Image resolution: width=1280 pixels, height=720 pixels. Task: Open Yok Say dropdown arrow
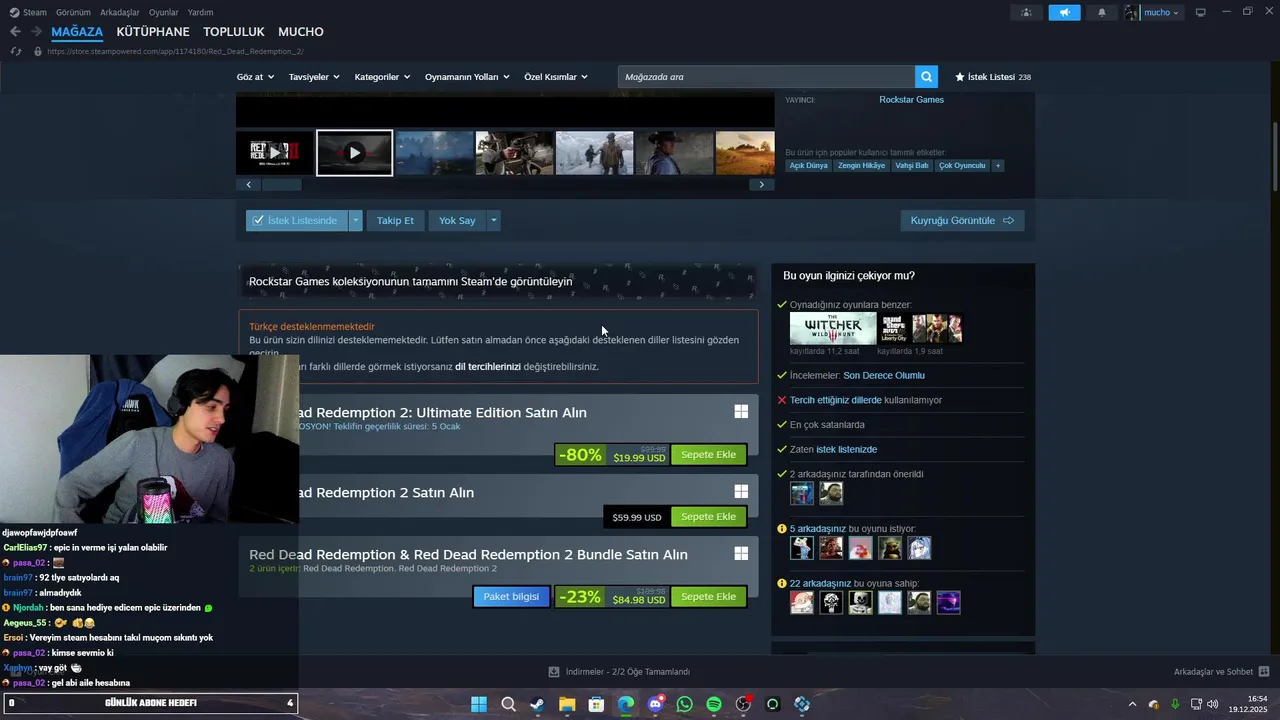pyautogui.click(x=493, y=220)
